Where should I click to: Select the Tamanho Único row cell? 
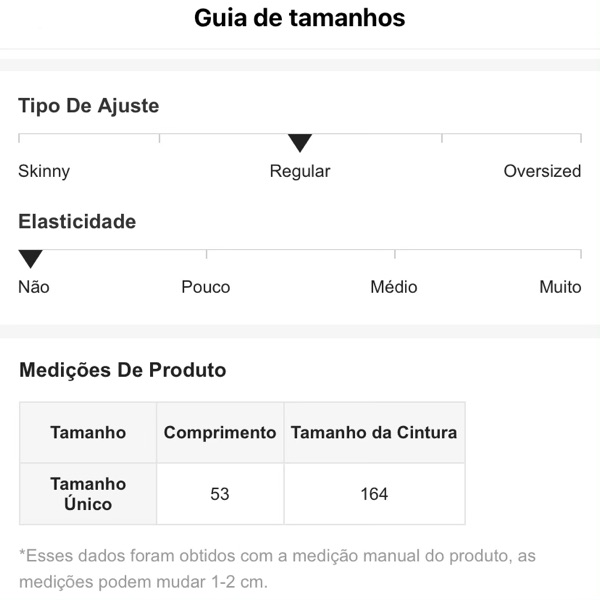click(88, 494)
